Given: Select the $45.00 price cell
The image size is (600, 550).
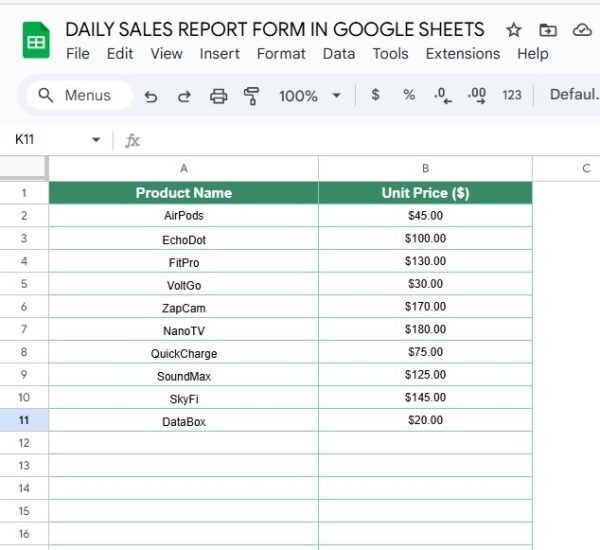Looking at the screenshot, I should click(x=425, y=216).
